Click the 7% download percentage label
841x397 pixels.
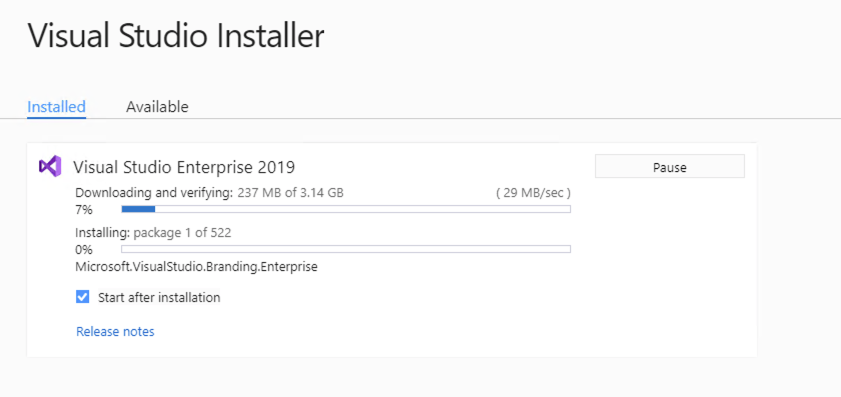pos(84,210)
